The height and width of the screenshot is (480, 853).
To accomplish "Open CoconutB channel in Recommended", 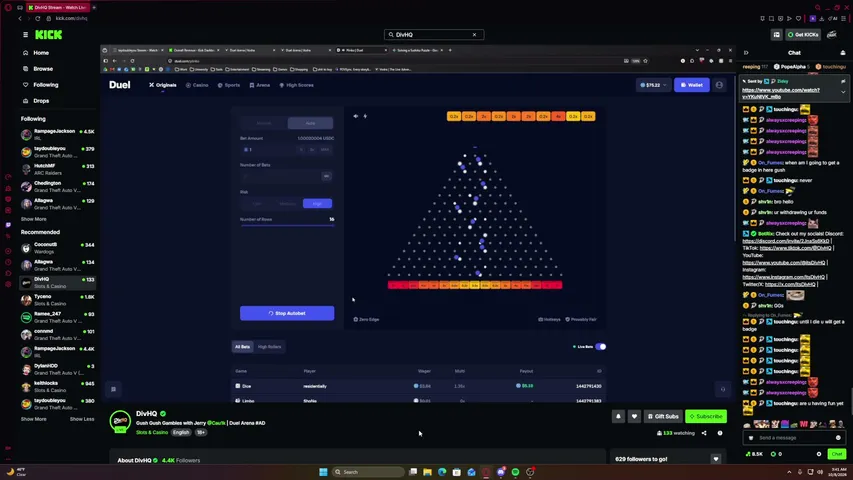I will tap(57, 248).
